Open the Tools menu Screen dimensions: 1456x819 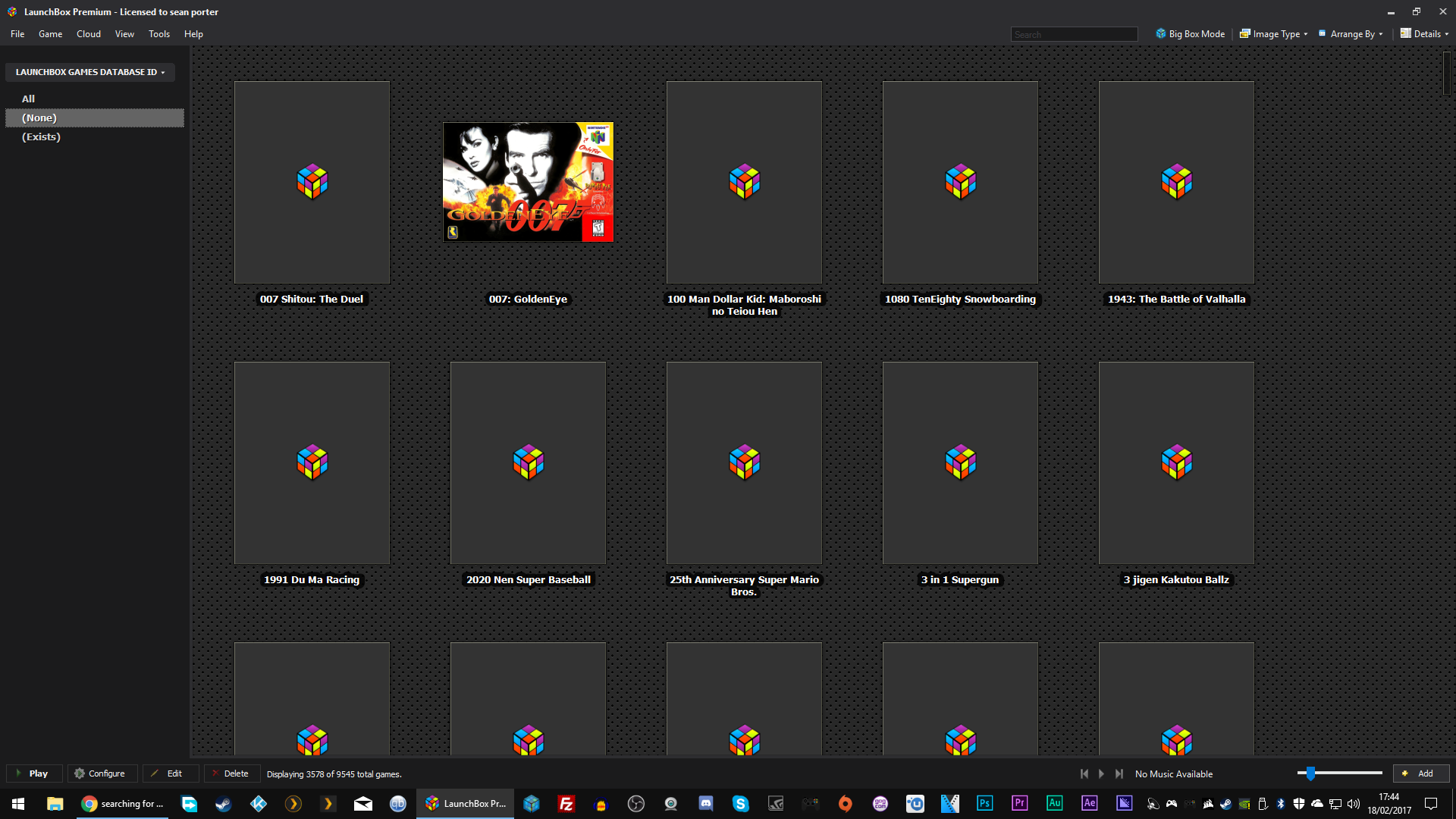point(159,34)
